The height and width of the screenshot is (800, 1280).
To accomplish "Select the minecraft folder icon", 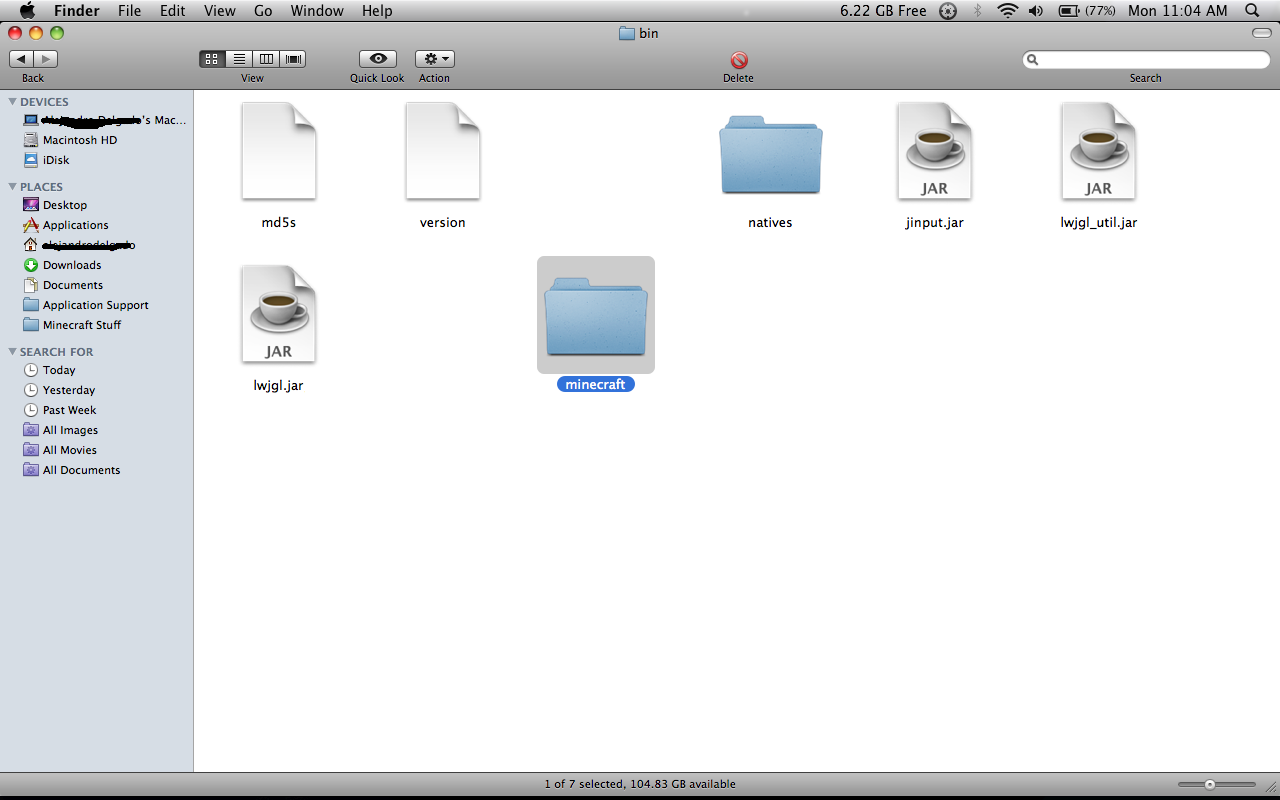I will (x=596, y=315).
